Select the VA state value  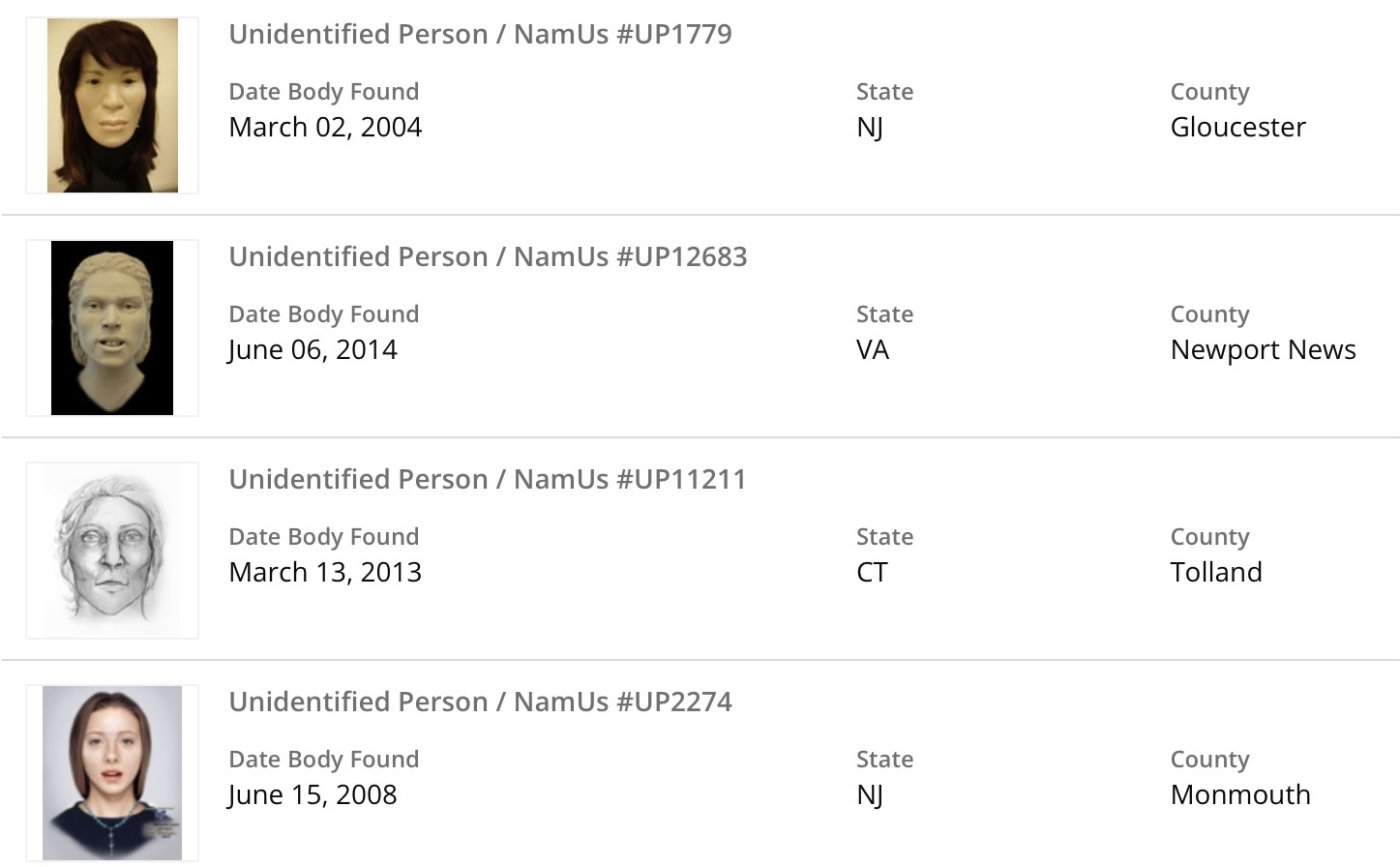[x=872, y=350]
